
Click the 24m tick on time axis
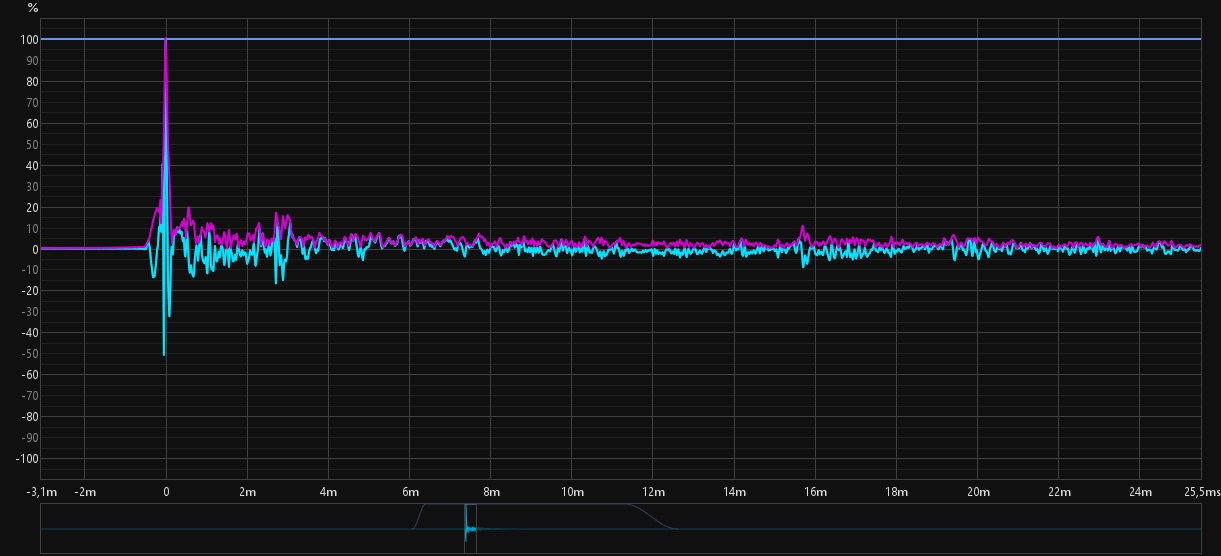pos(1140,492)
